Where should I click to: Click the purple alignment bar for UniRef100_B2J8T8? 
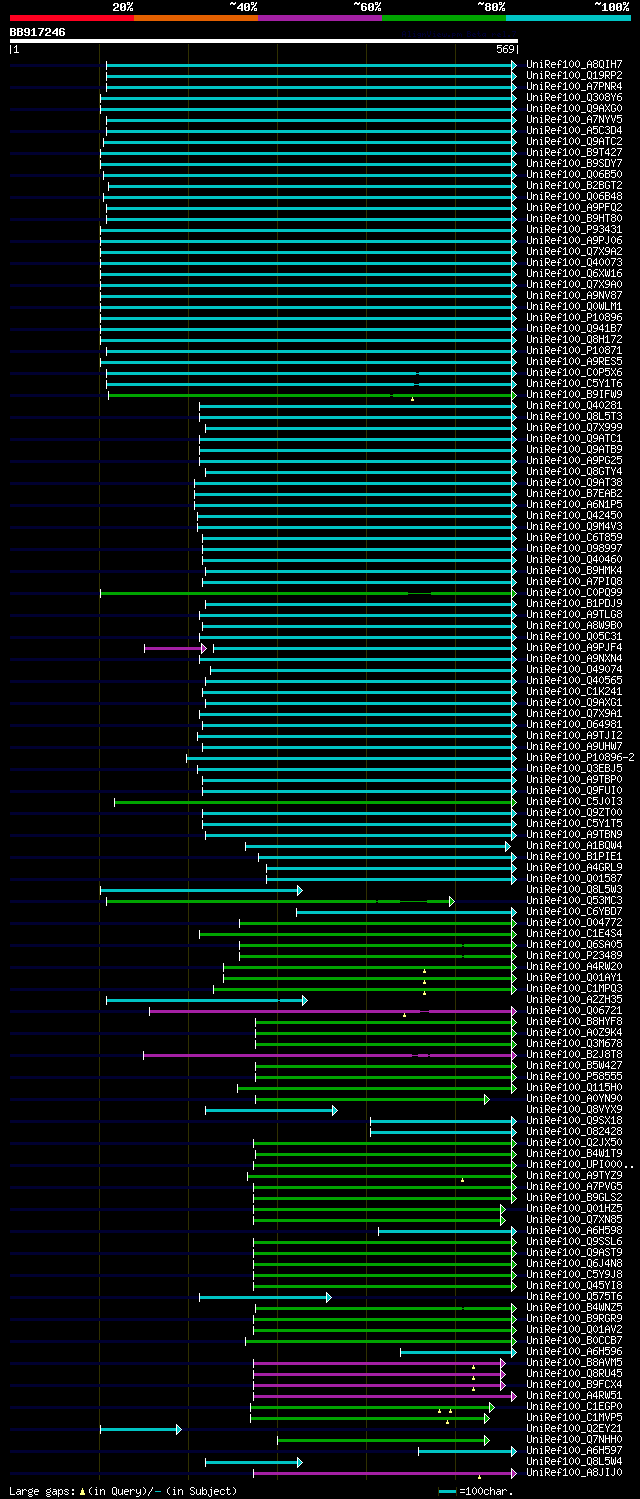(x=330, y=1055)
